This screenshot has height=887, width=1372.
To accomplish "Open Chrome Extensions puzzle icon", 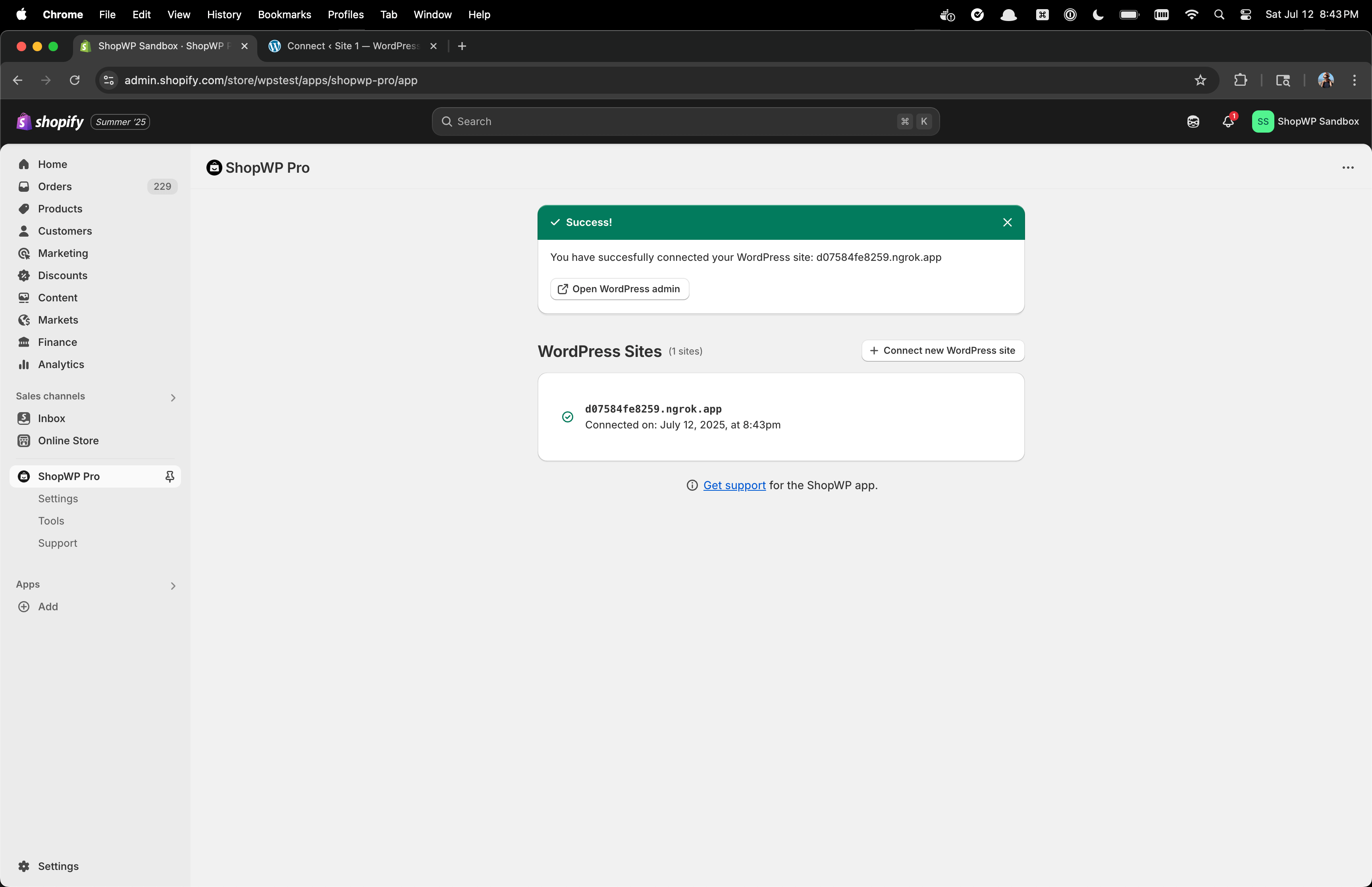I will click(x=1241, y=81).
